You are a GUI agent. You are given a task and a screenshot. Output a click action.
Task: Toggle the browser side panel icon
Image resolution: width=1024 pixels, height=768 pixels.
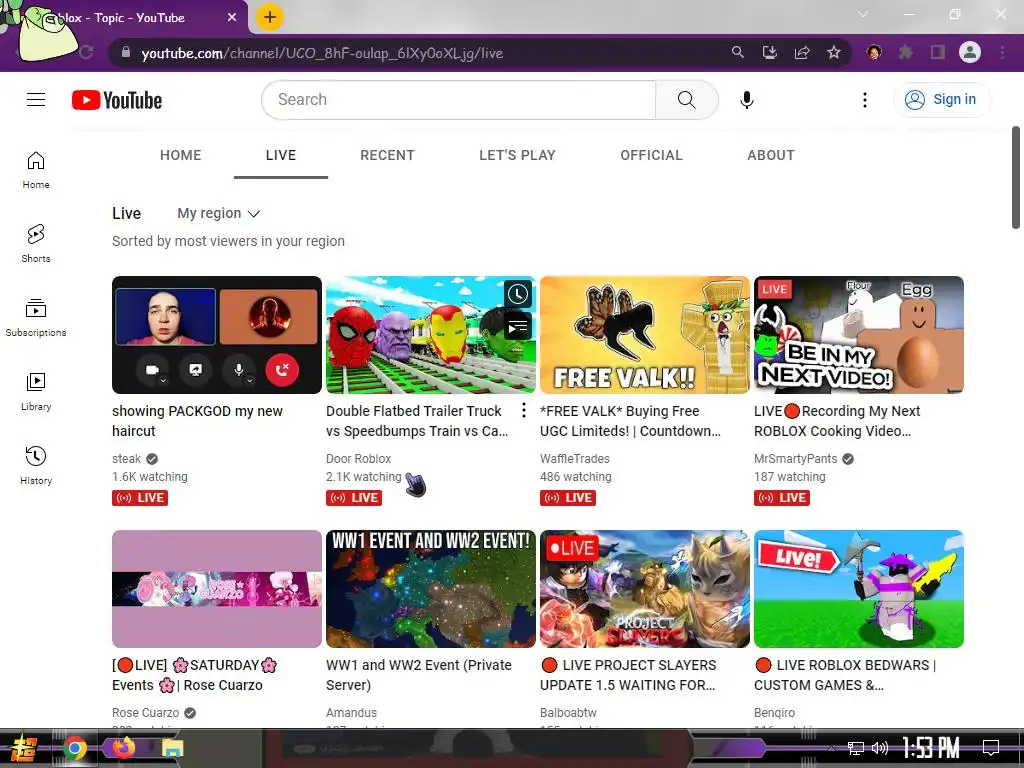click(938, 52)
